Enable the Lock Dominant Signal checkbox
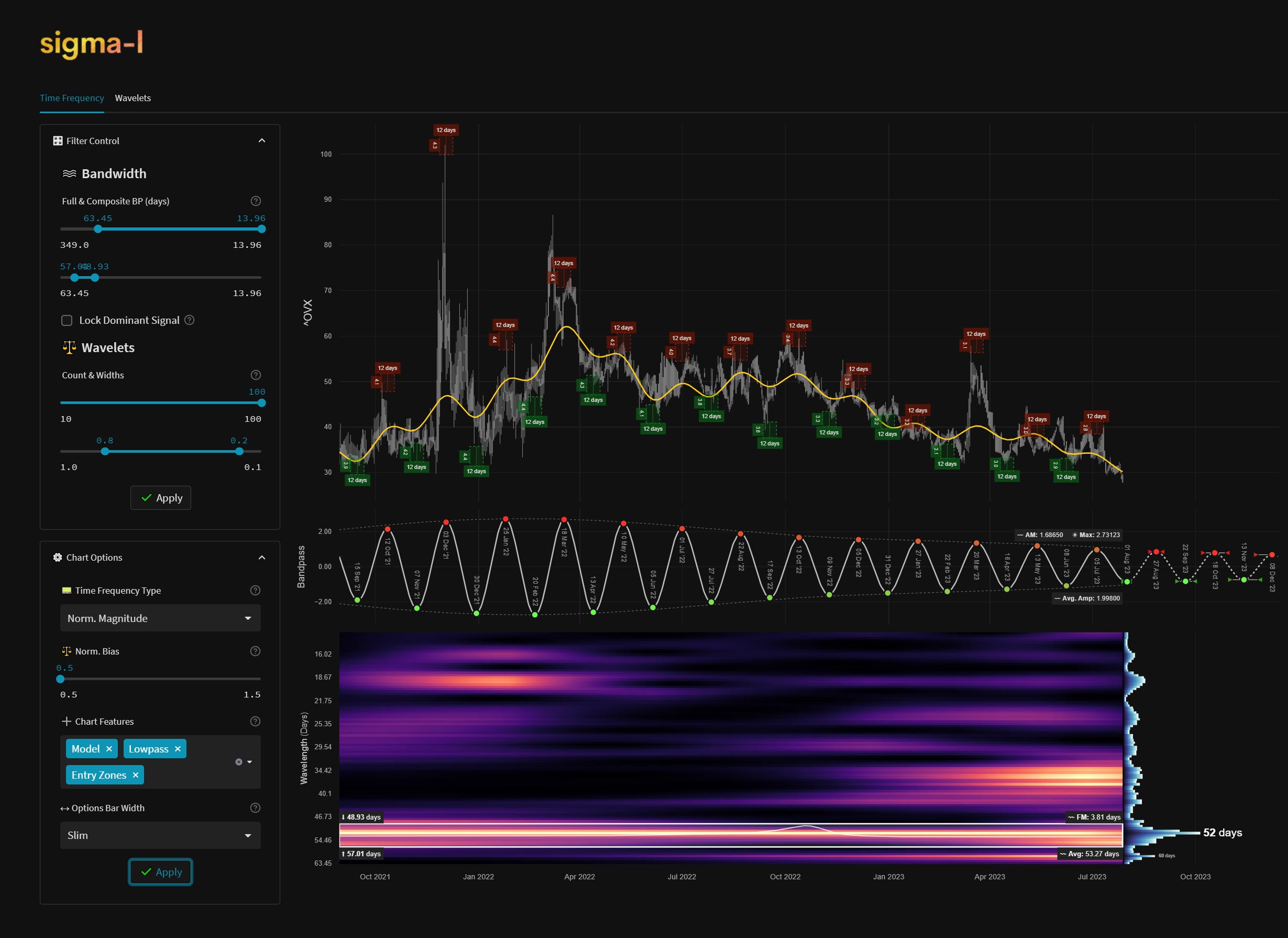The image size is (1288, 938). [x=67, y=320]
